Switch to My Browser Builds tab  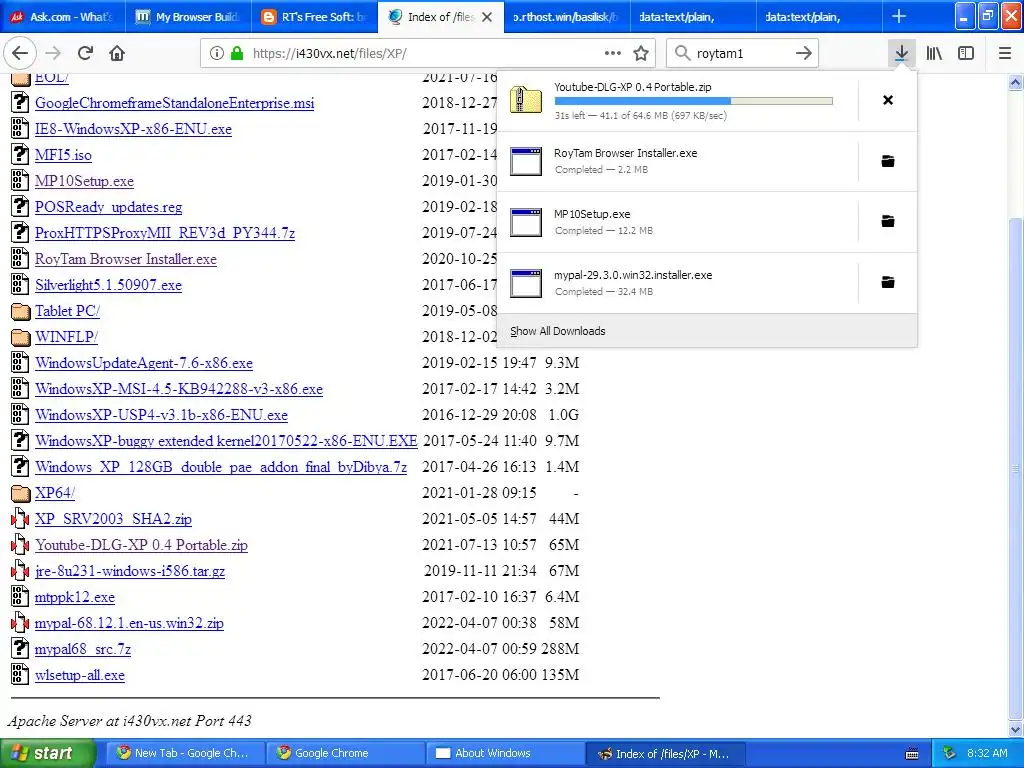click(x=188, y=17)
